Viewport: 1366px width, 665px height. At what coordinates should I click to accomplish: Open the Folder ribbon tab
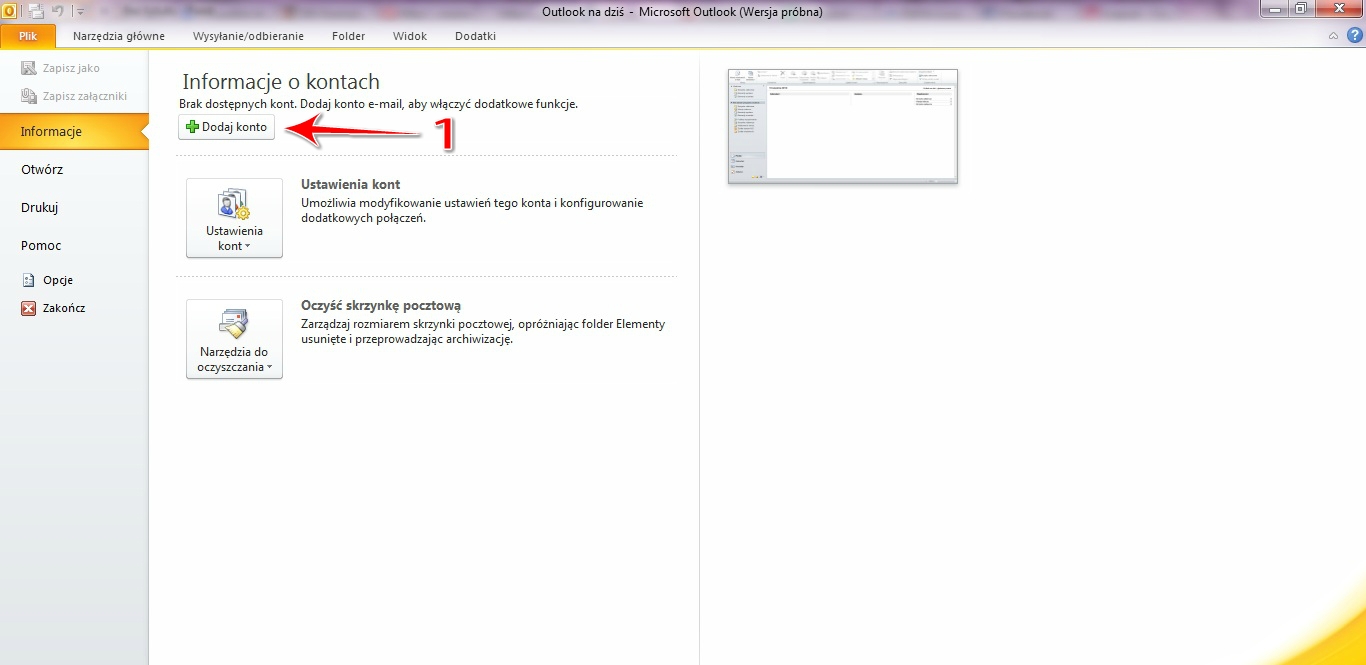click(x=348, y=36)
